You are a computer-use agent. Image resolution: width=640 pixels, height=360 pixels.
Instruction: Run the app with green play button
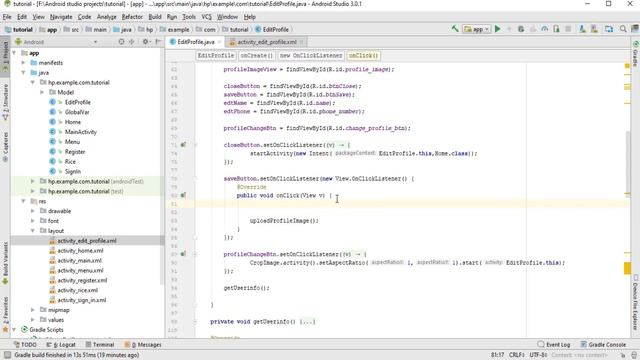[498, 29]
